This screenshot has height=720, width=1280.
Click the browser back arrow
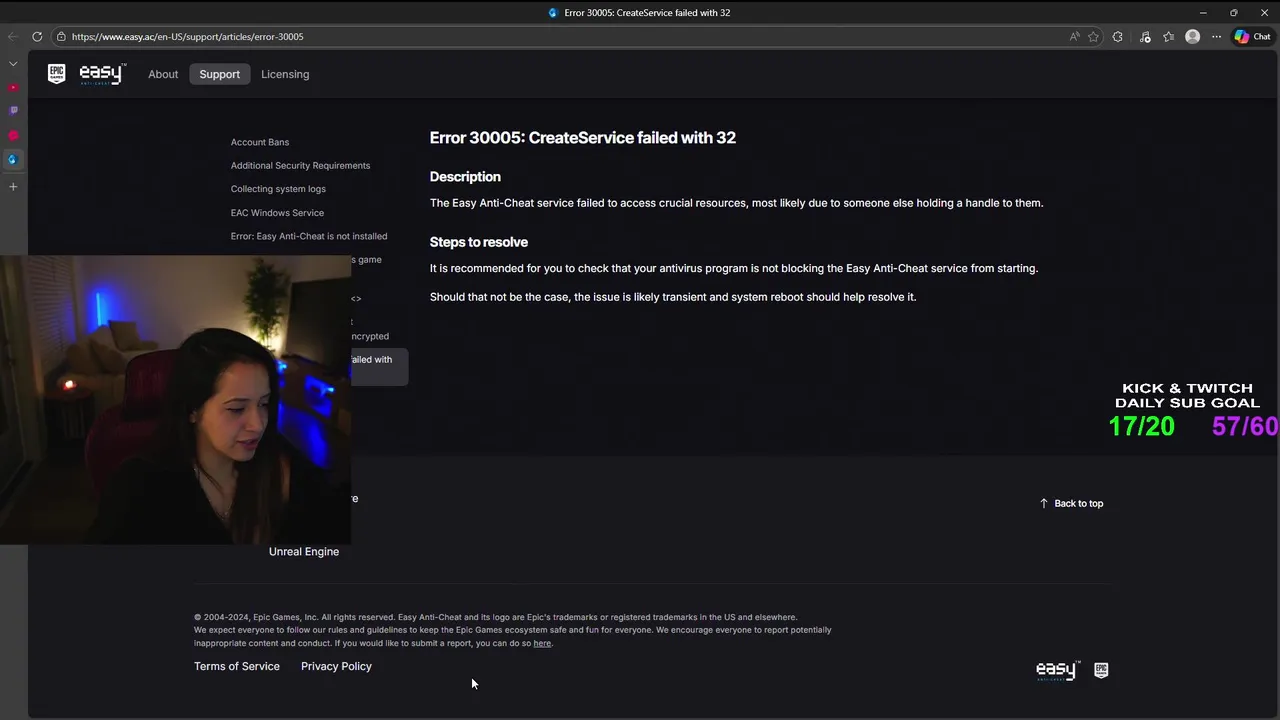pyautogui.click(x=13, y=37)
